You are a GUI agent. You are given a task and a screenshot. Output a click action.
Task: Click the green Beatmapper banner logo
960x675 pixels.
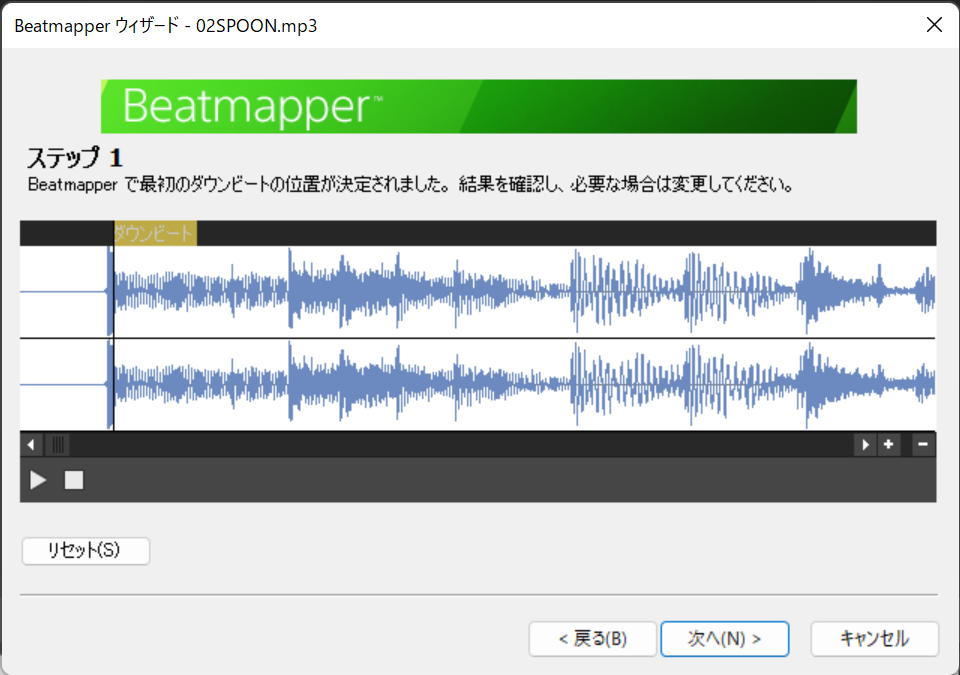[x=479, y=107]
